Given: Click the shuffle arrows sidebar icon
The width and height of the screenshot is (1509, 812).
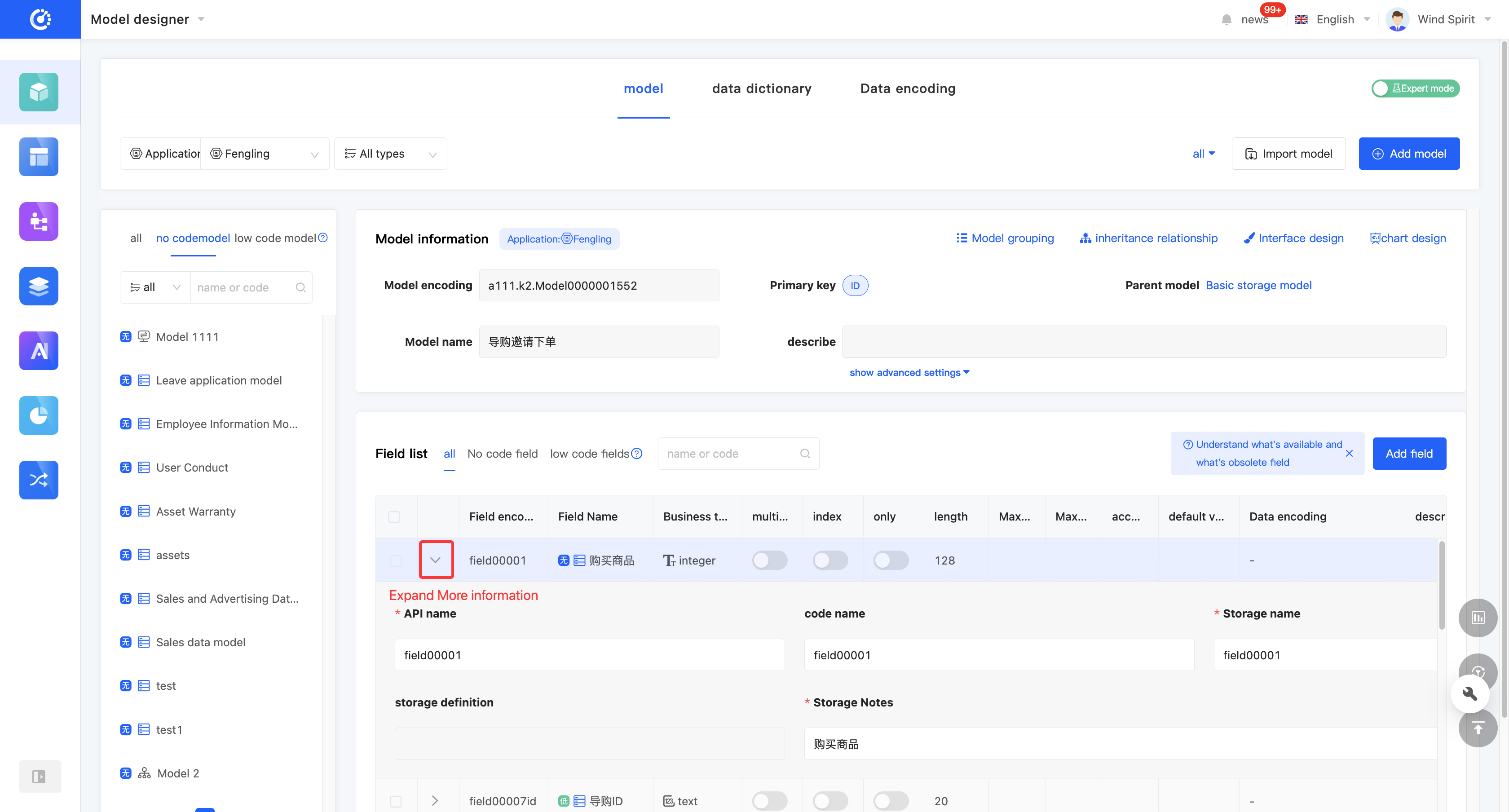Looking at the screenshot, I should click(39, 480).
